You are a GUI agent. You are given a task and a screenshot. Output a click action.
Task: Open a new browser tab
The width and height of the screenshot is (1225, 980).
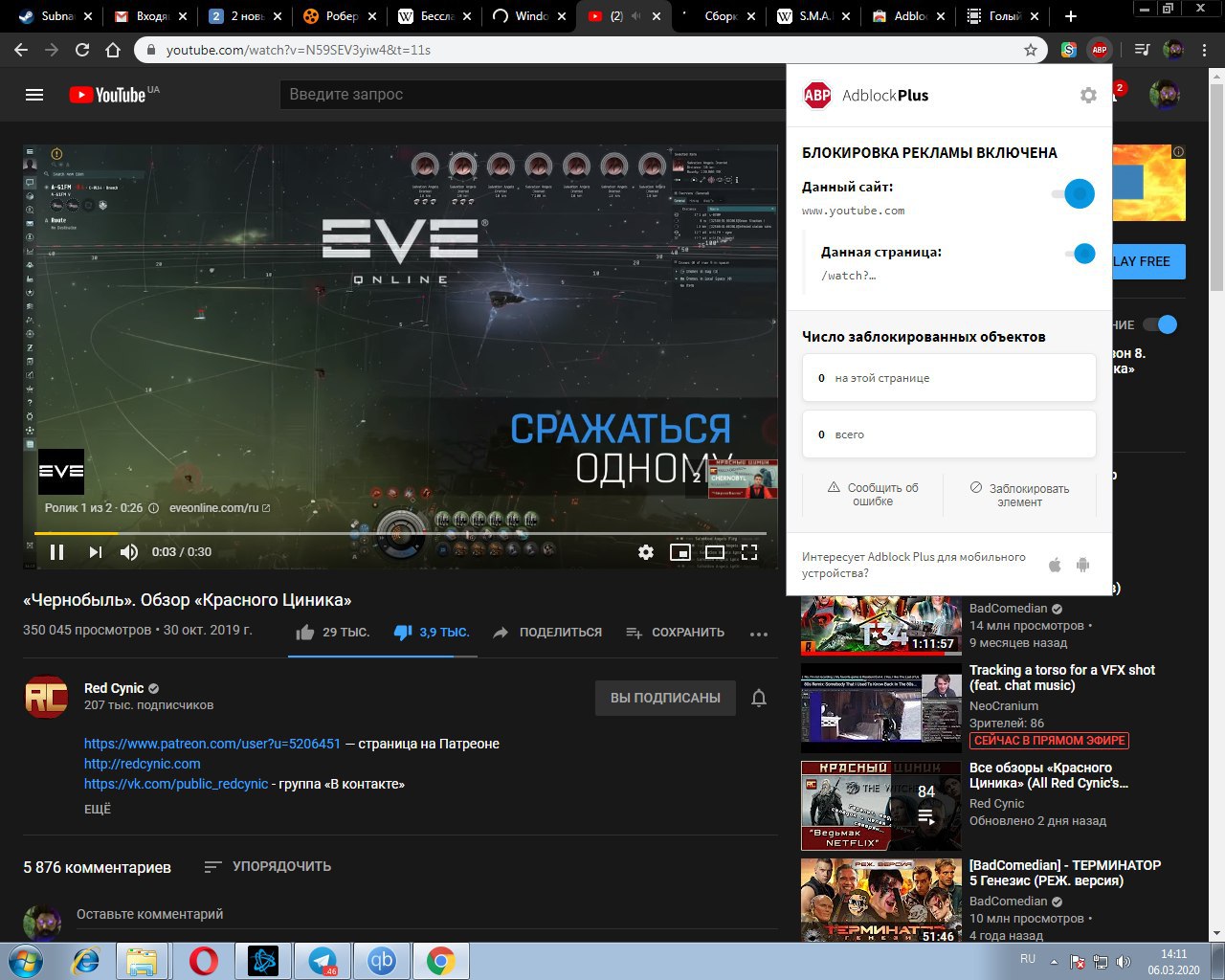tap(1071, 16)
